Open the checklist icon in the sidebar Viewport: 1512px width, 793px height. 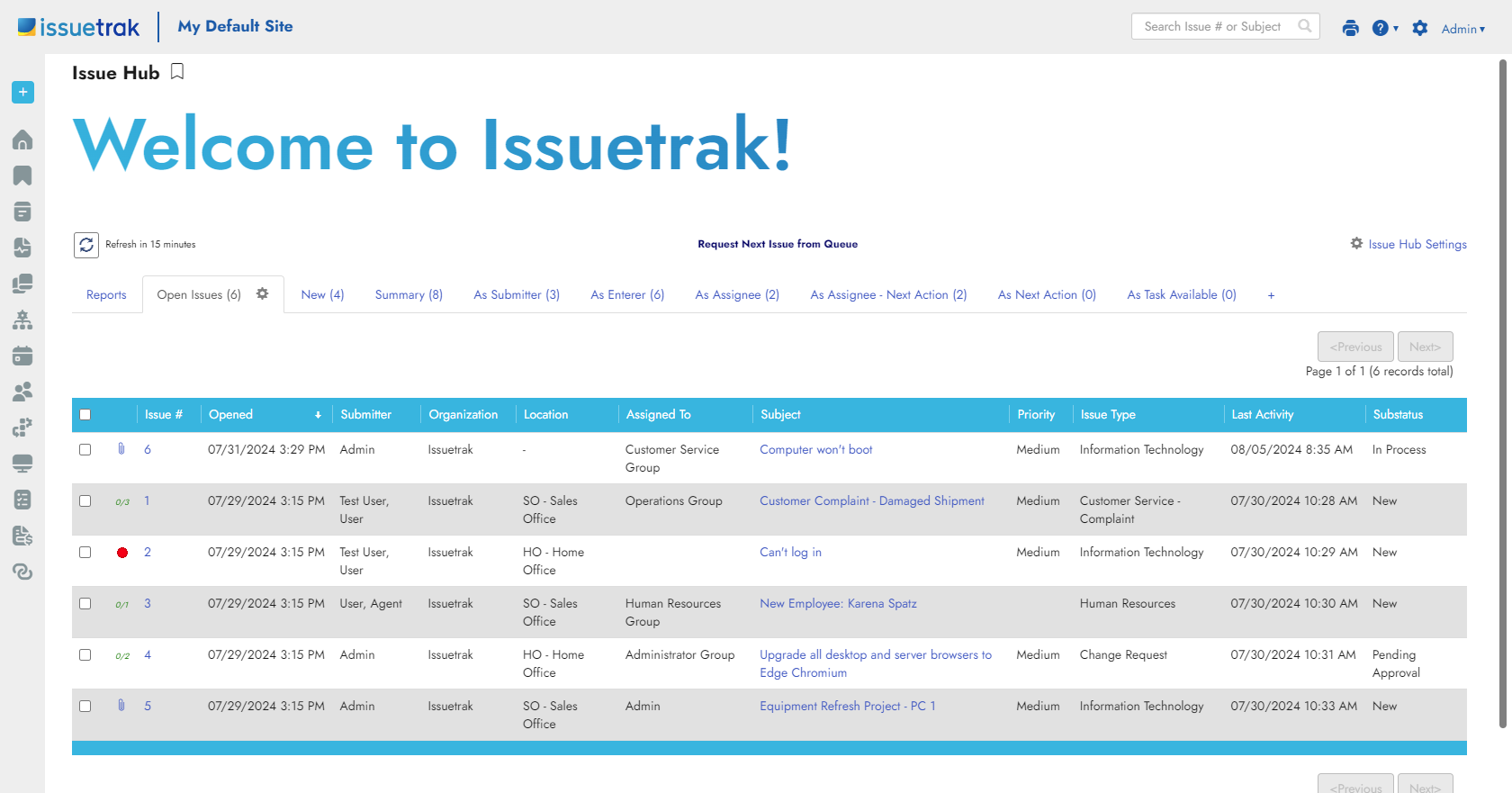(22, 500)
